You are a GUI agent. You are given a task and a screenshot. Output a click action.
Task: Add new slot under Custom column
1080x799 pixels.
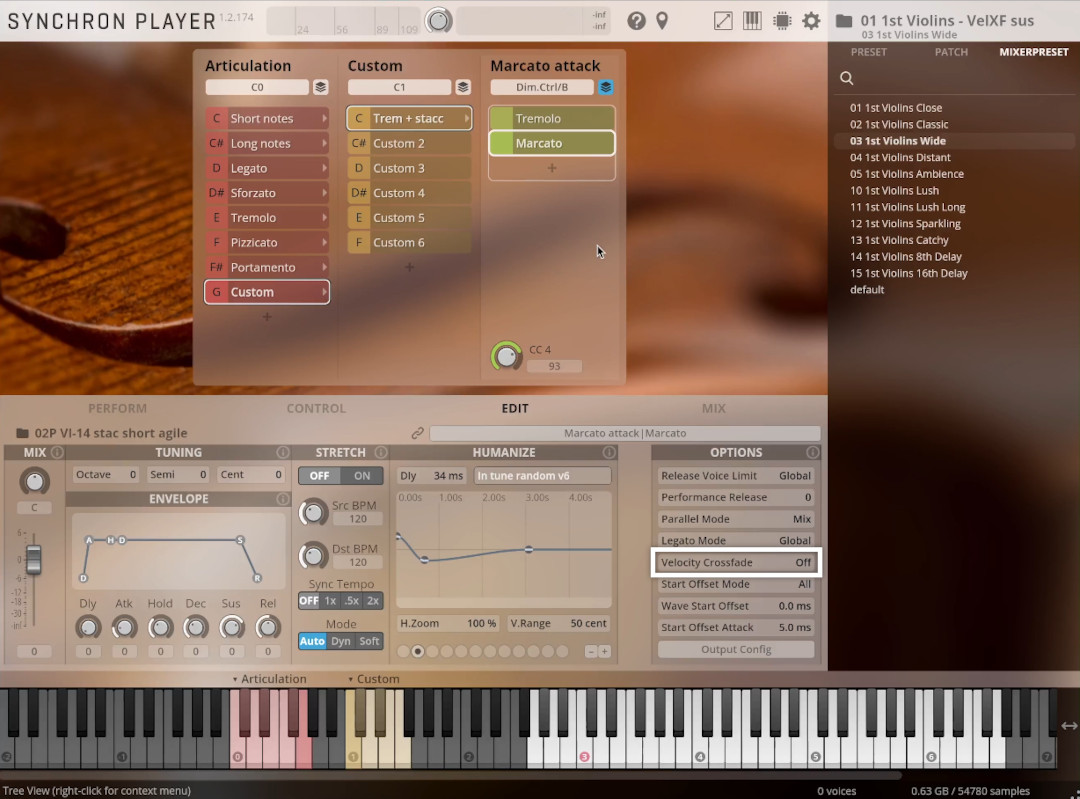(x=409, y=267)
